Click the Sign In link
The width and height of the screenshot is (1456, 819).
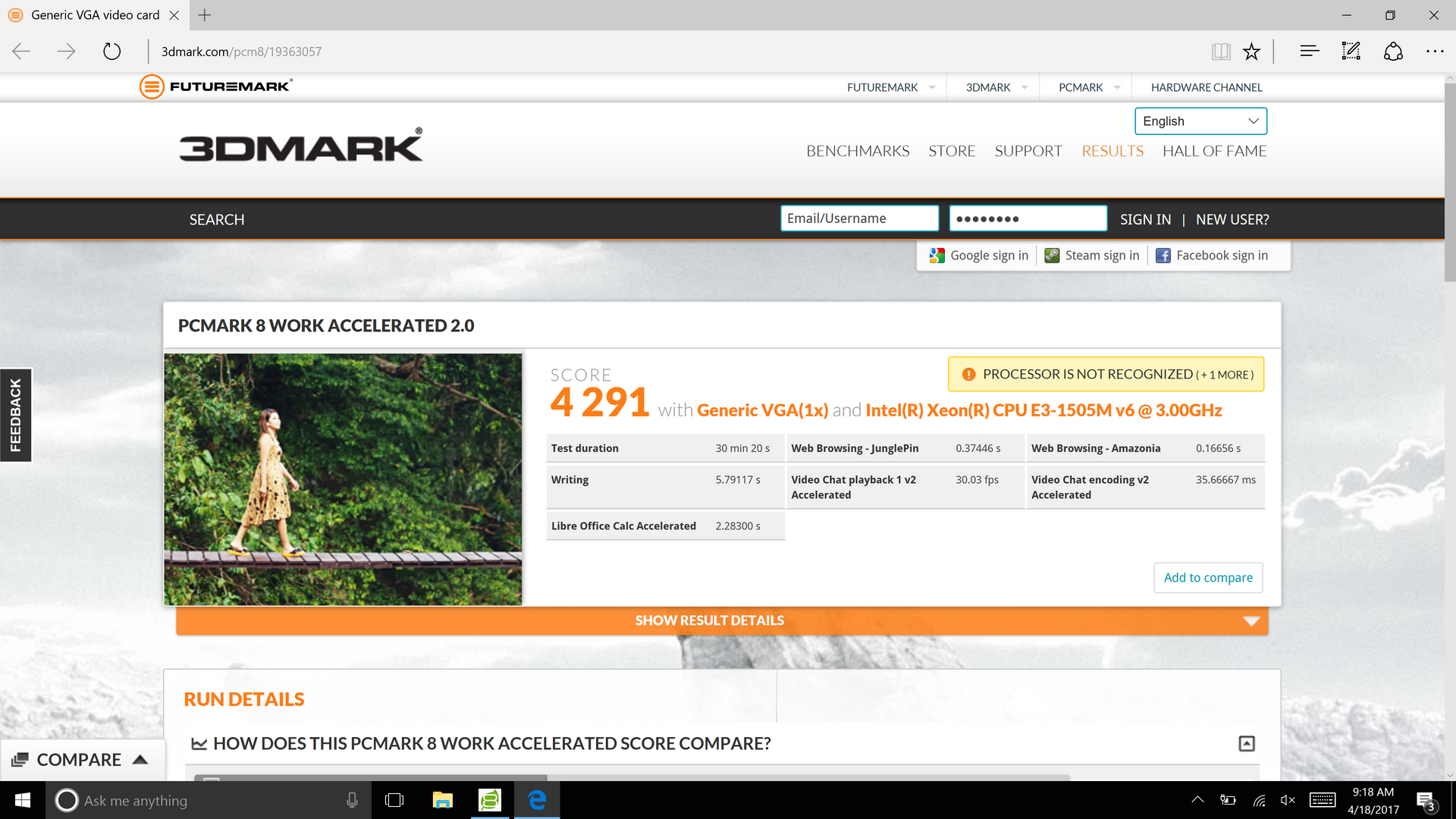tap(1145, 219)
